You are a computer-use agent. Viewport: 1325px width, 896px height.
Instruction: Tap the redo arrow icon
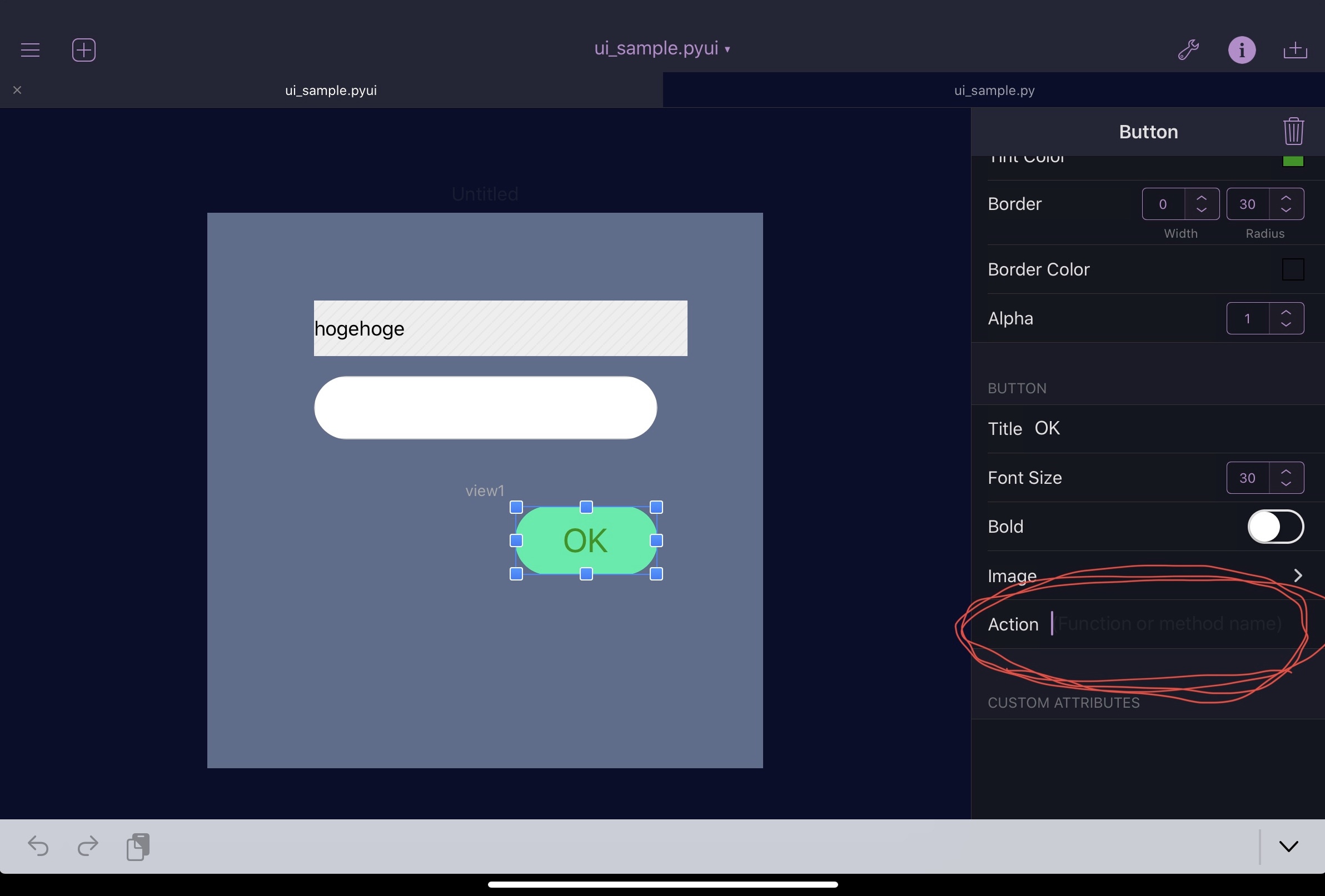point(88,846)
